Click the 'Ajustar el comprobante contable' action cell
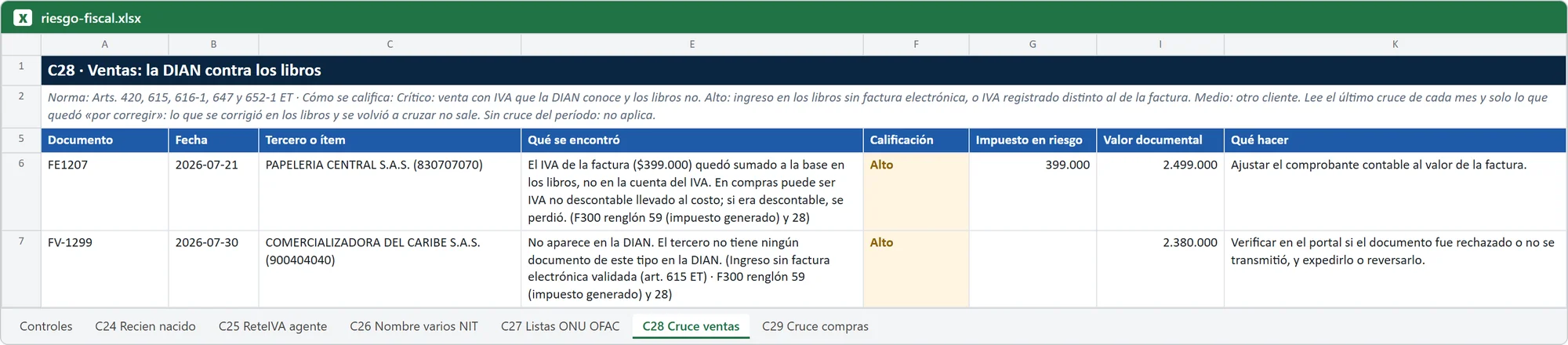This screenshot has width=1568, height=345. click(x=1395, y=191)
